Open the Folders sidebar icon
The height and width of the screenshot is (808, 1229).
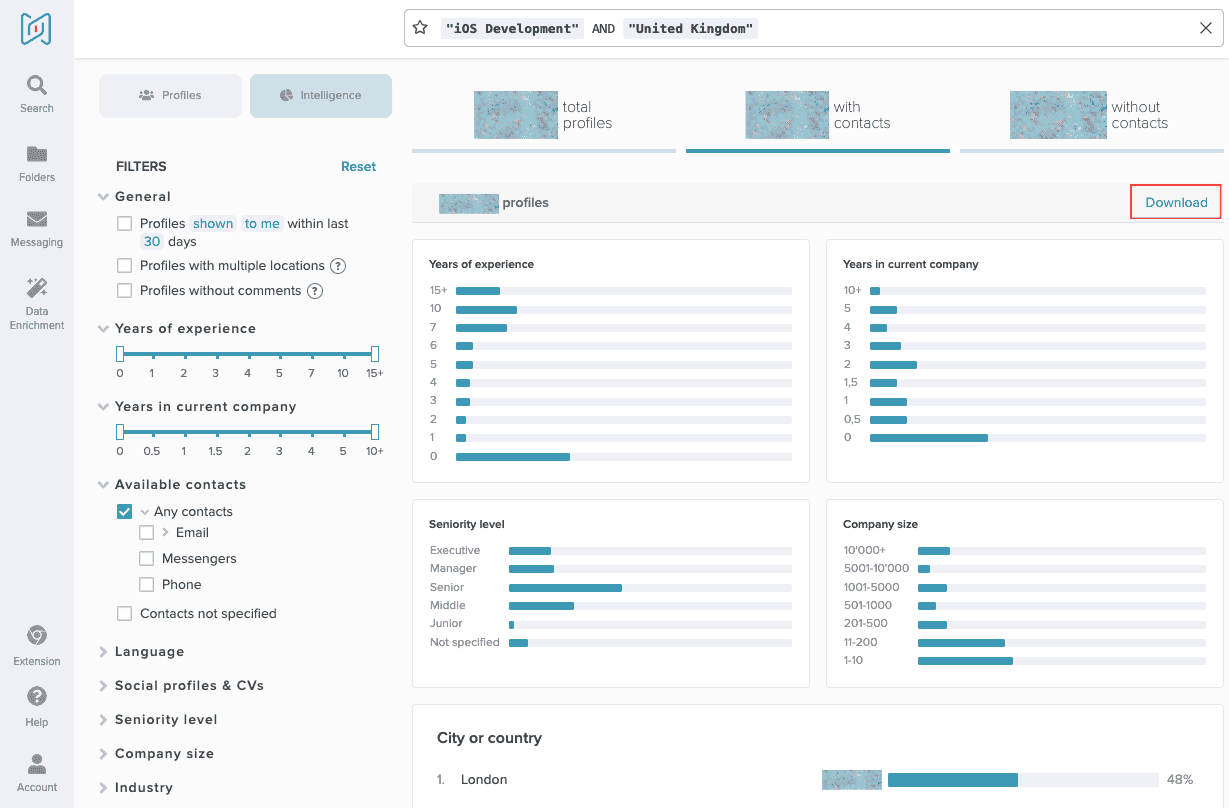click(x=37, y=163)
